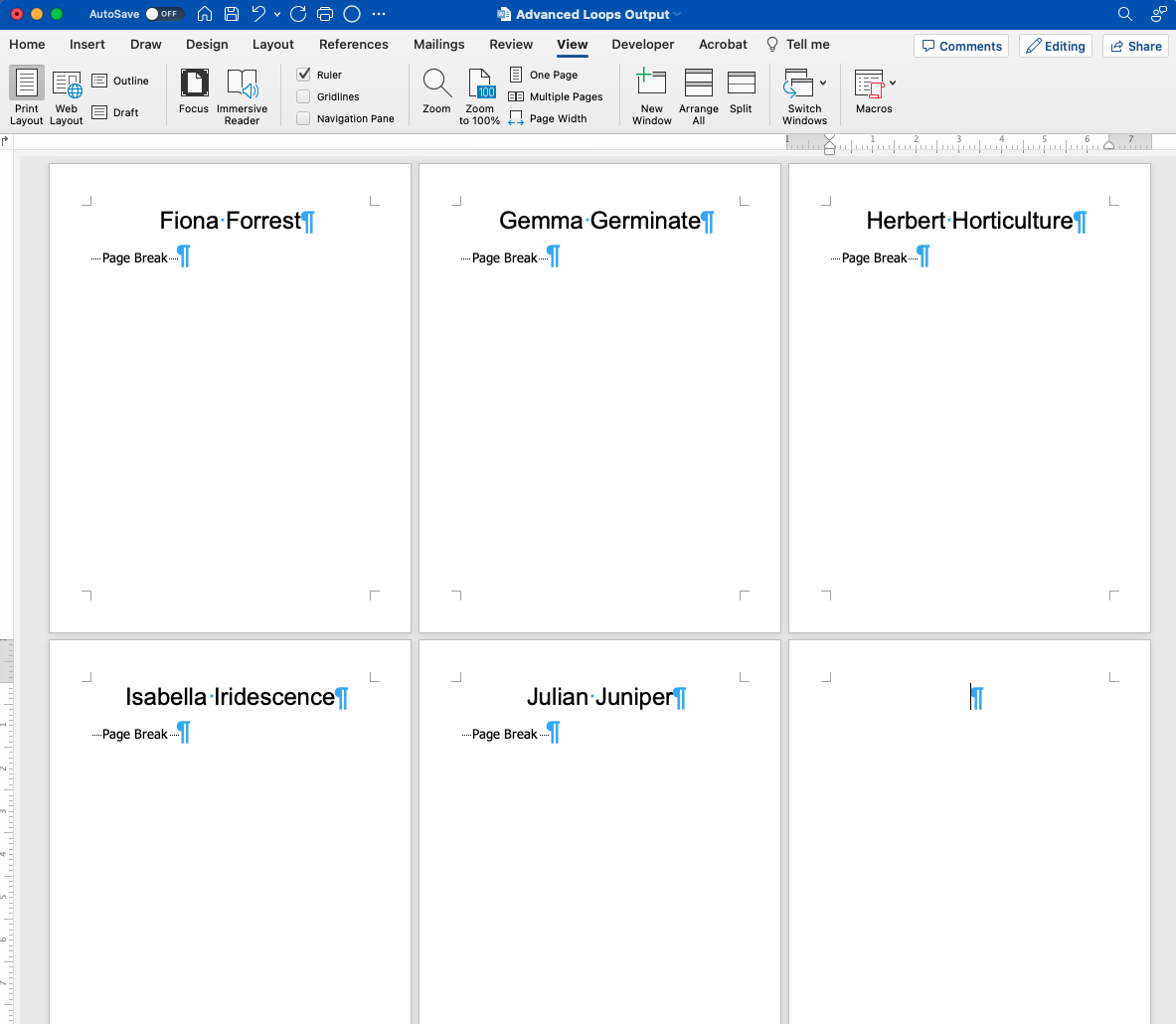Click the Zoom magnifier icon

[x=436, y=85]
